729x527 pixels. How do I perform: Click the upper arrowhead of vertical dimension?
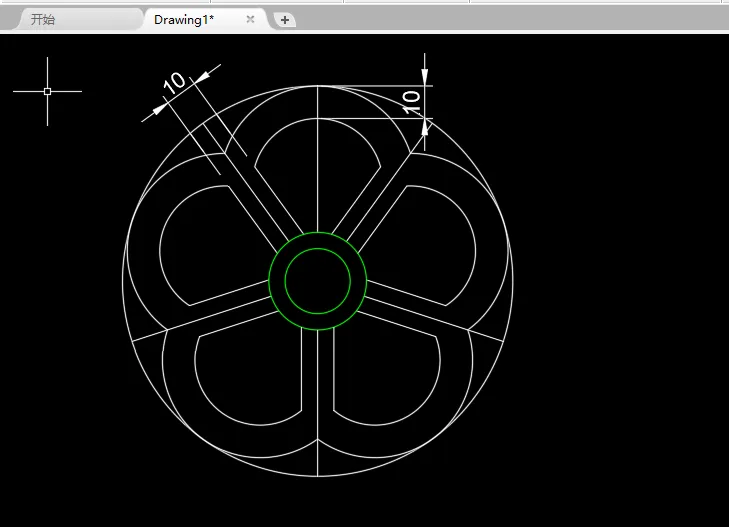click(424, 78)
